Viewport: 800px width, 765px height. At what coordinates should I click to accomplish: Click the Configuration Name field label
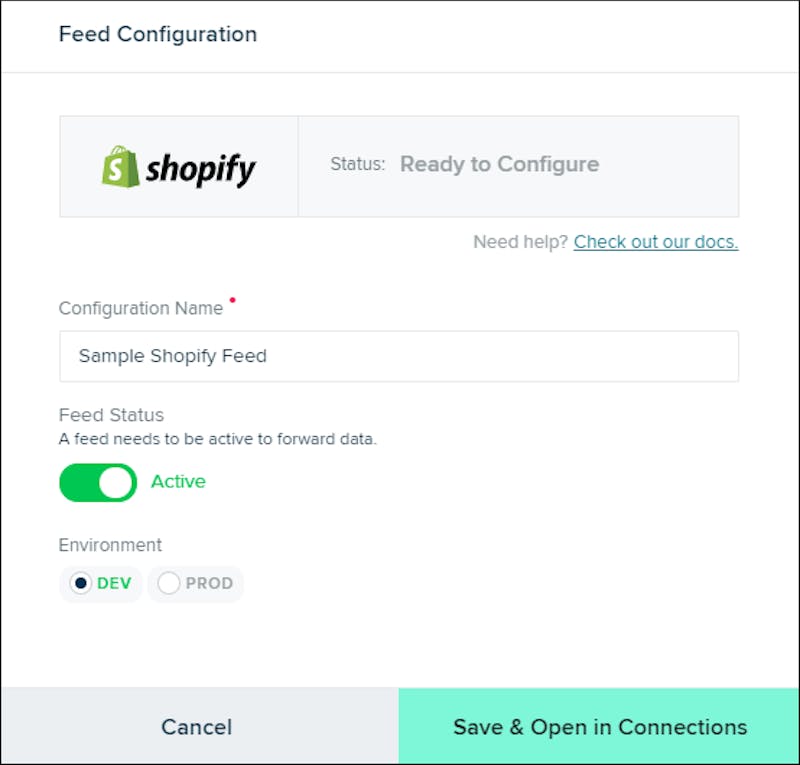click(141, 308)
